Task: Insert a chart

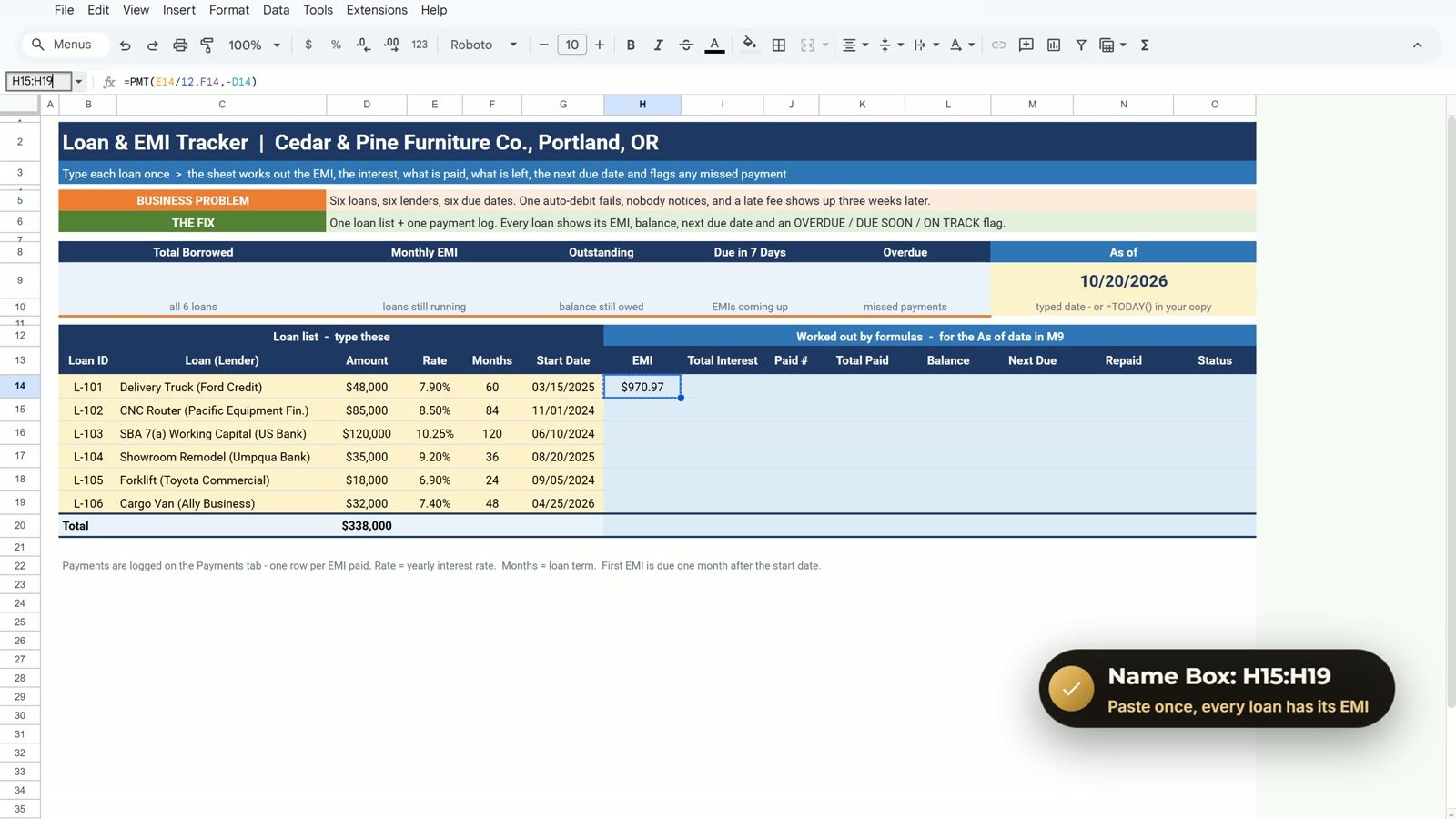Action: coord(1054,45)
